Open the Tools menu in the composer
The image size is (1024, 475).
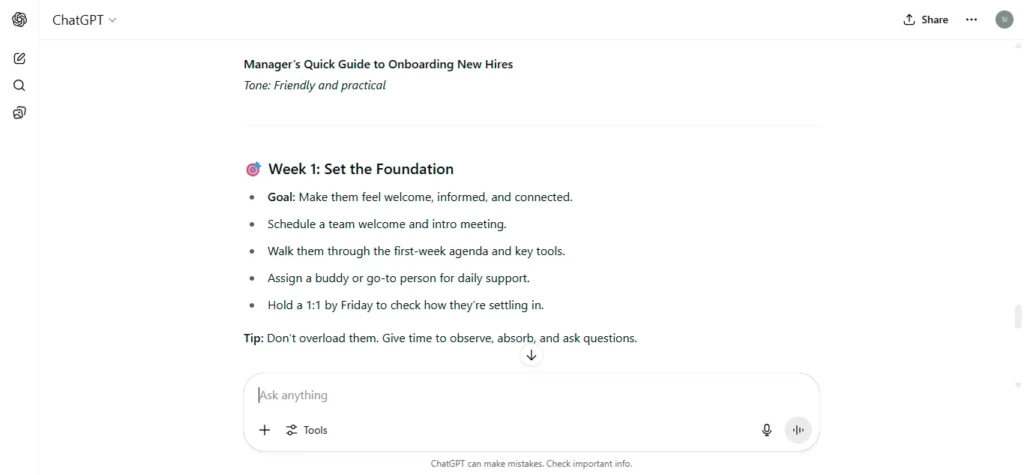pyautogui.click(x=306, y=430)
